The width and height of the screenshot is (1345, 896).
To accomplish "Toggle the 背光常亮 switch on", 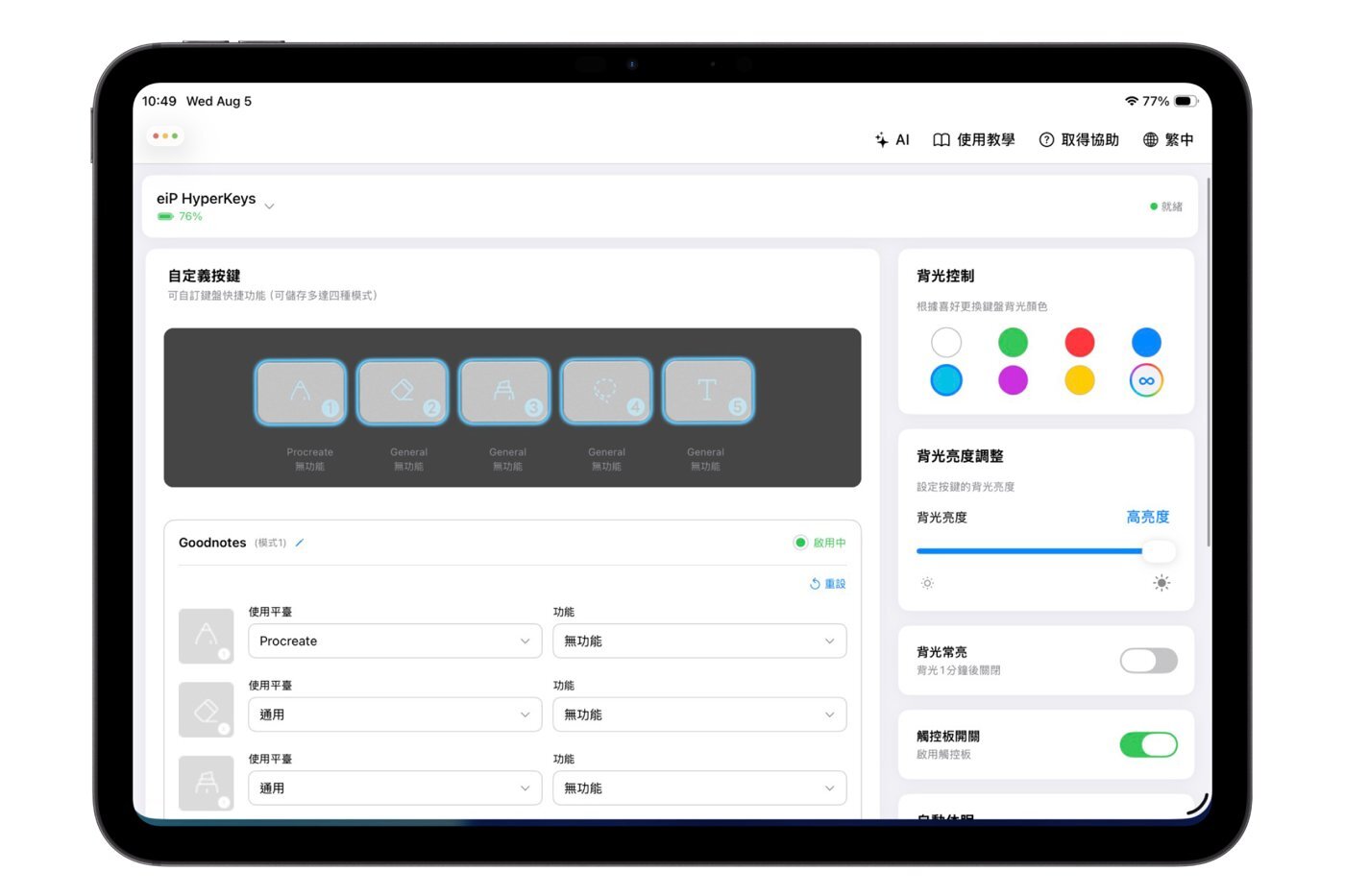I will [x=1148, y=661].
